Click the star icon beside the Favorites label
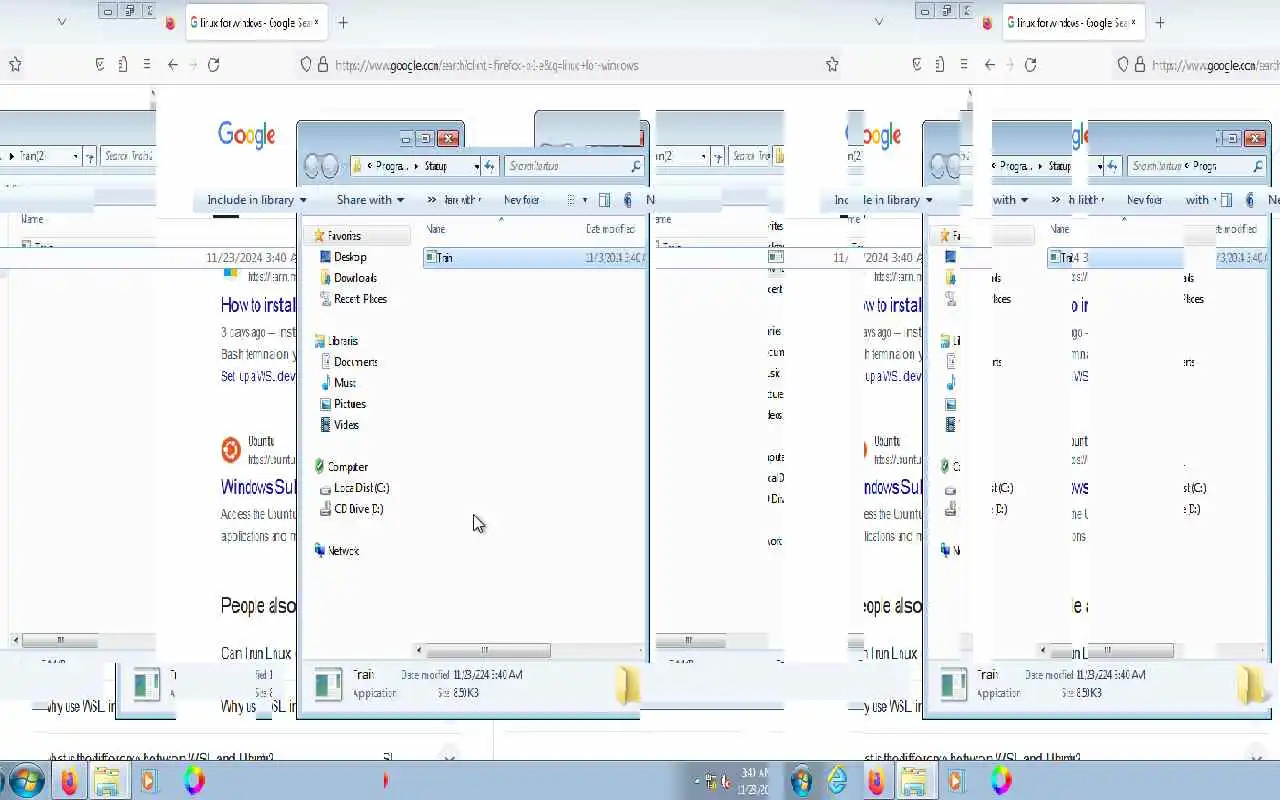This screenshot has height=800, width=1280. pyautogui.click(x=319, y=236)
